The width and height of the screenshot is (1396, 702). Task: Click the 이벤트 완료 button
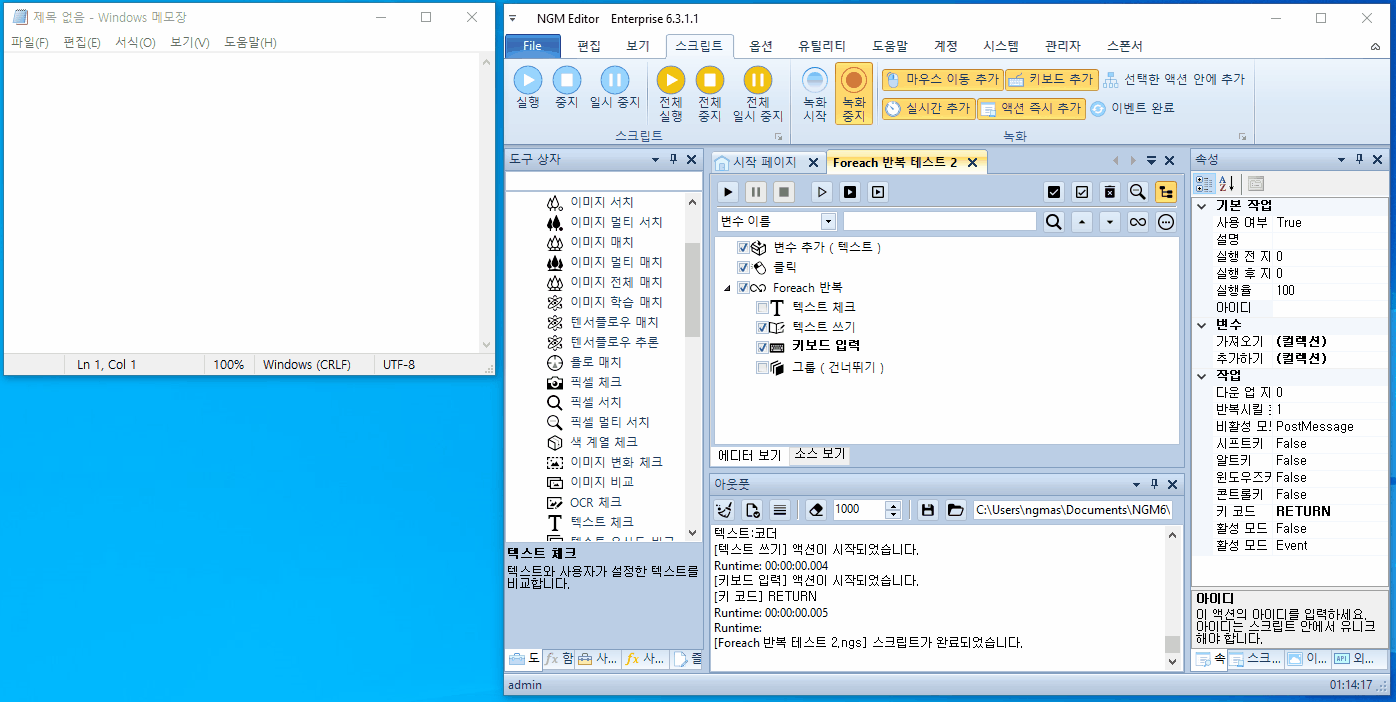click(1132, 108)
